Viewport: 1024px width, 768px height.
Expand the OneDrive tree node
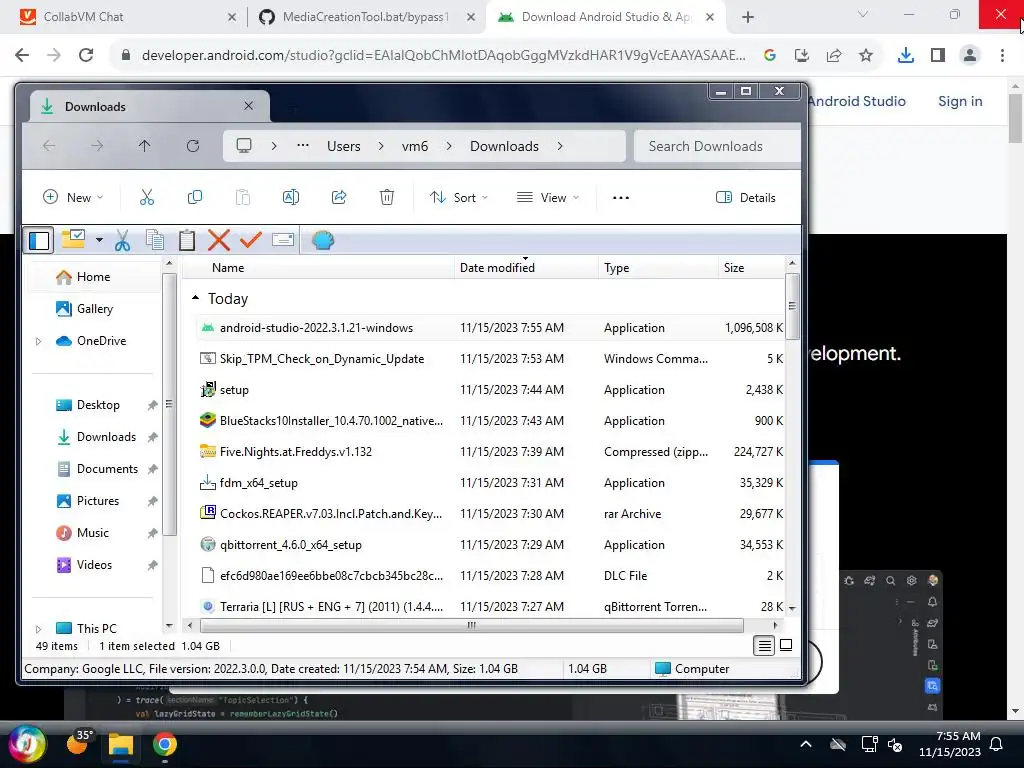click(x=39, y=341)
